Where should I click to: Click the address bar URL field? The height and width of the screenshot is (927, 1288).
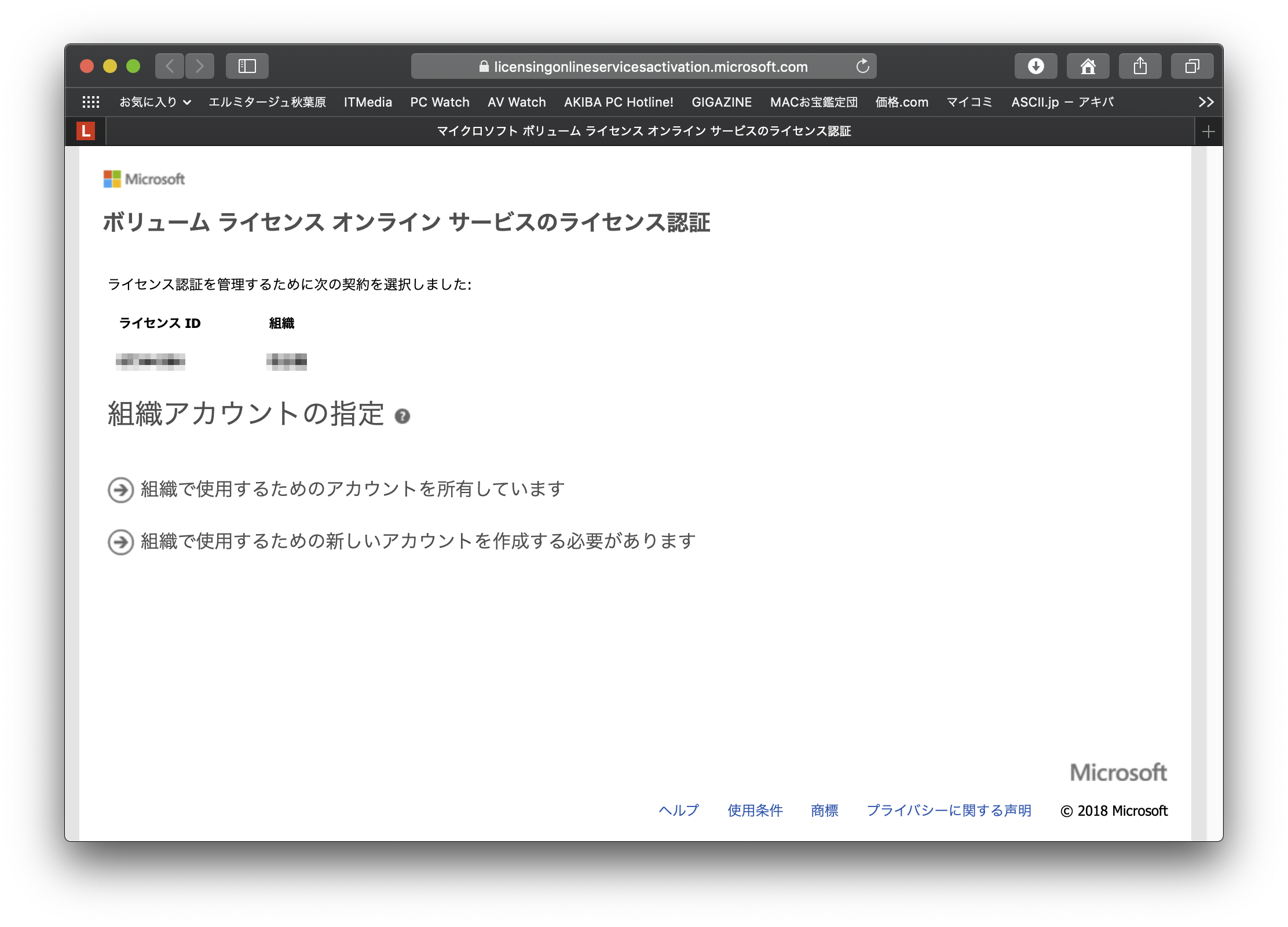coord(643,66)
